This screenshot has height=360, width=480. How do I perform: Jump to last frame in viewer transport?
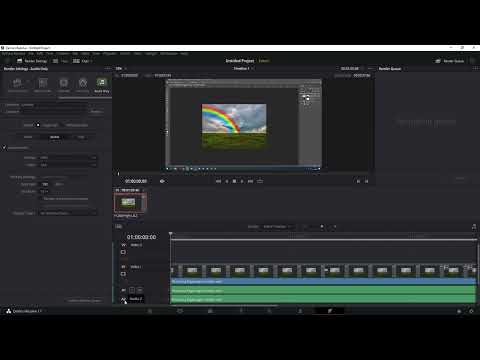250,181
